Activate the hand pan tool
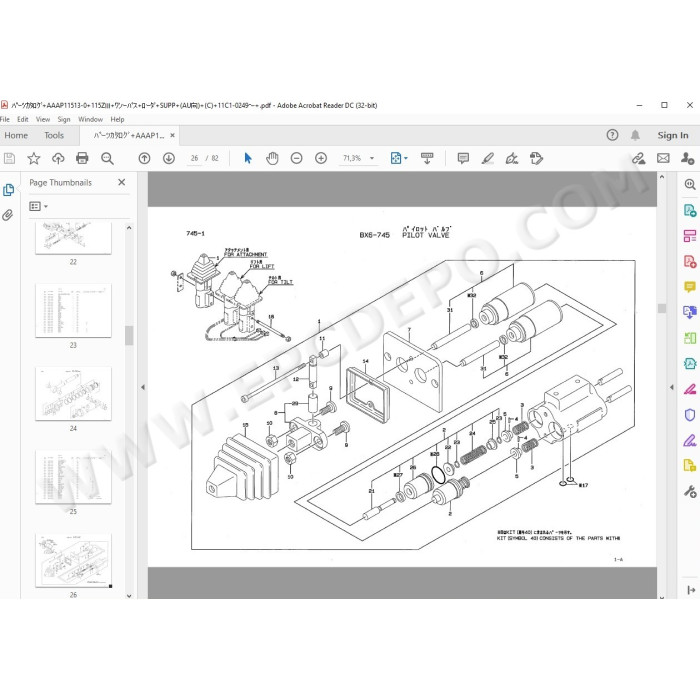The height and width of the screenshot is (700, 700). click(x=272, y=158)
